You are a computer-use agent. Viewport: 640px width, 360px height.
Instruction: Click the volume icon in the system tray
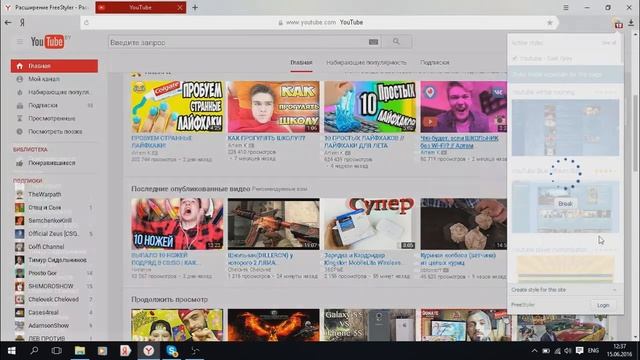point(568,351)
